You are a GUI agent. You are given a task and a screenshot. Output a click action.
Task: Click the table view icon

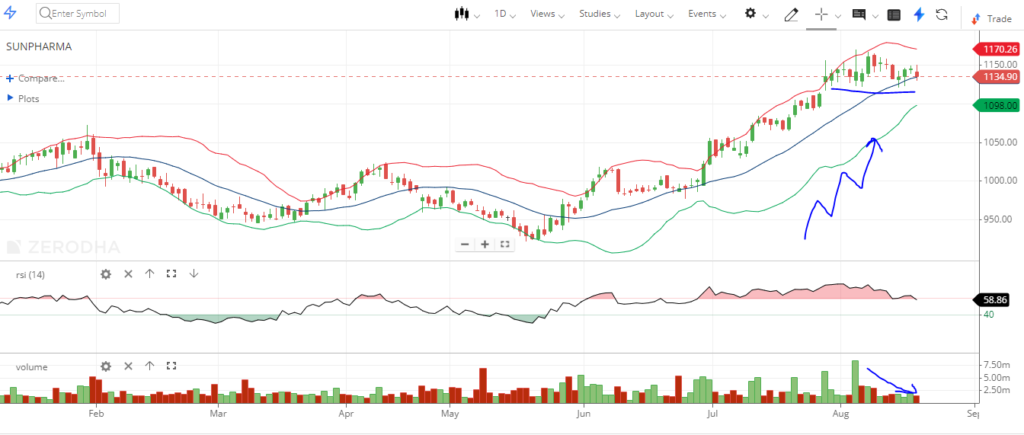tap(895, 14)
